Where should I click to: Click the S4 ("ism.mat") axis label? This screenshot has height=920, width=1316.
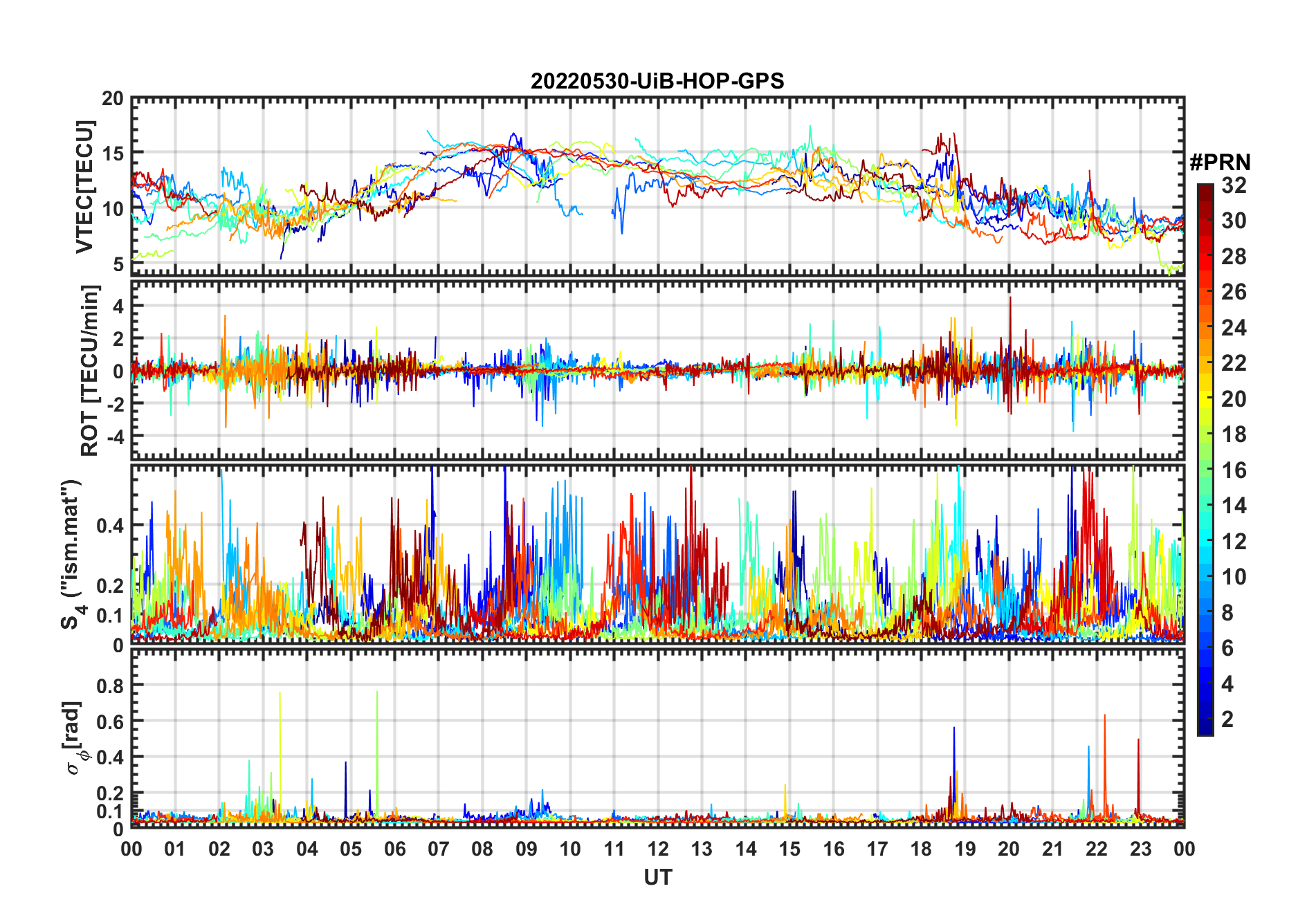71,554
